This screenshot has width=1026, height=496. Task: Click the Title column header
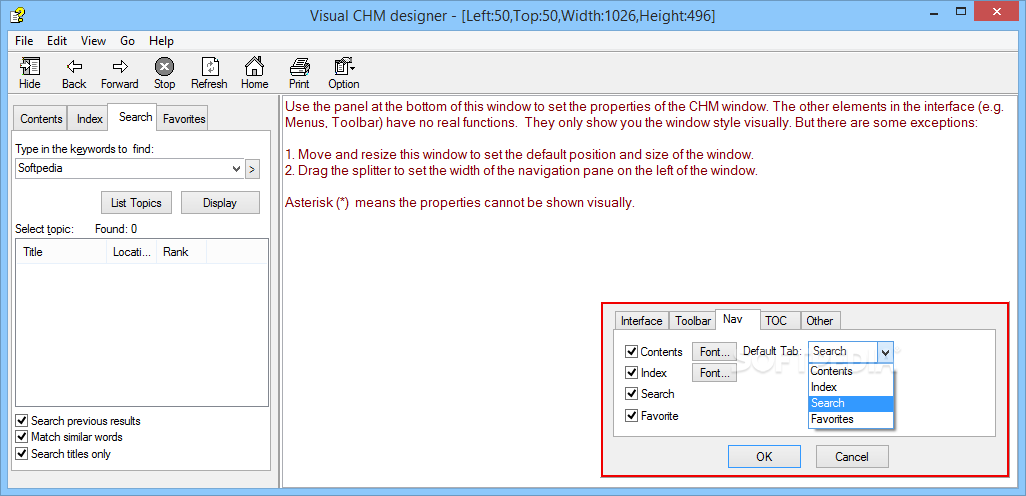pos(62,252)
